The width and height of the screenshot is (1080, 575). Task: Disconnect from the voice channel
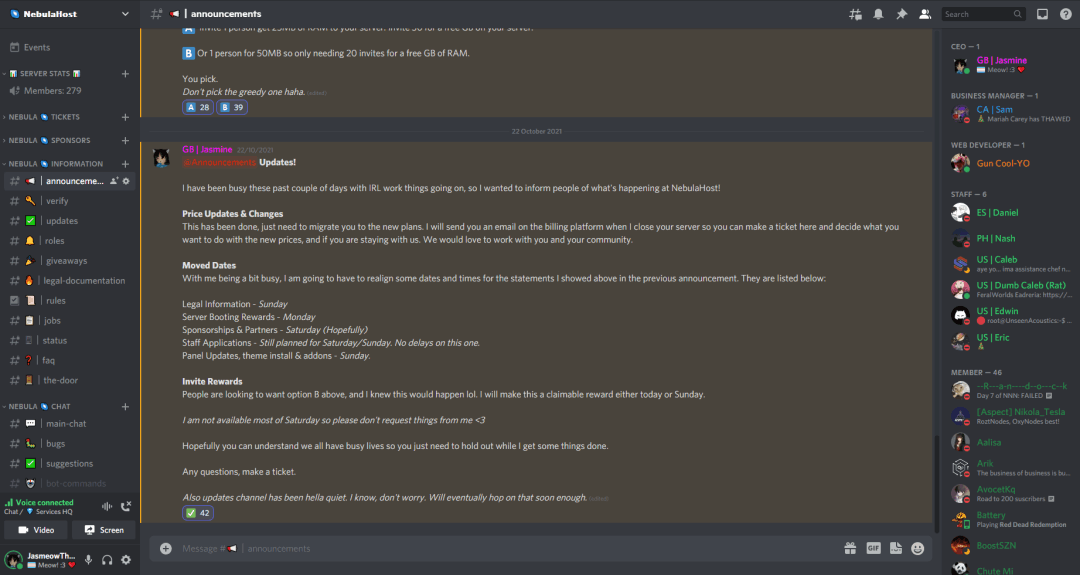pyautogui.click(x=126, y=507)
